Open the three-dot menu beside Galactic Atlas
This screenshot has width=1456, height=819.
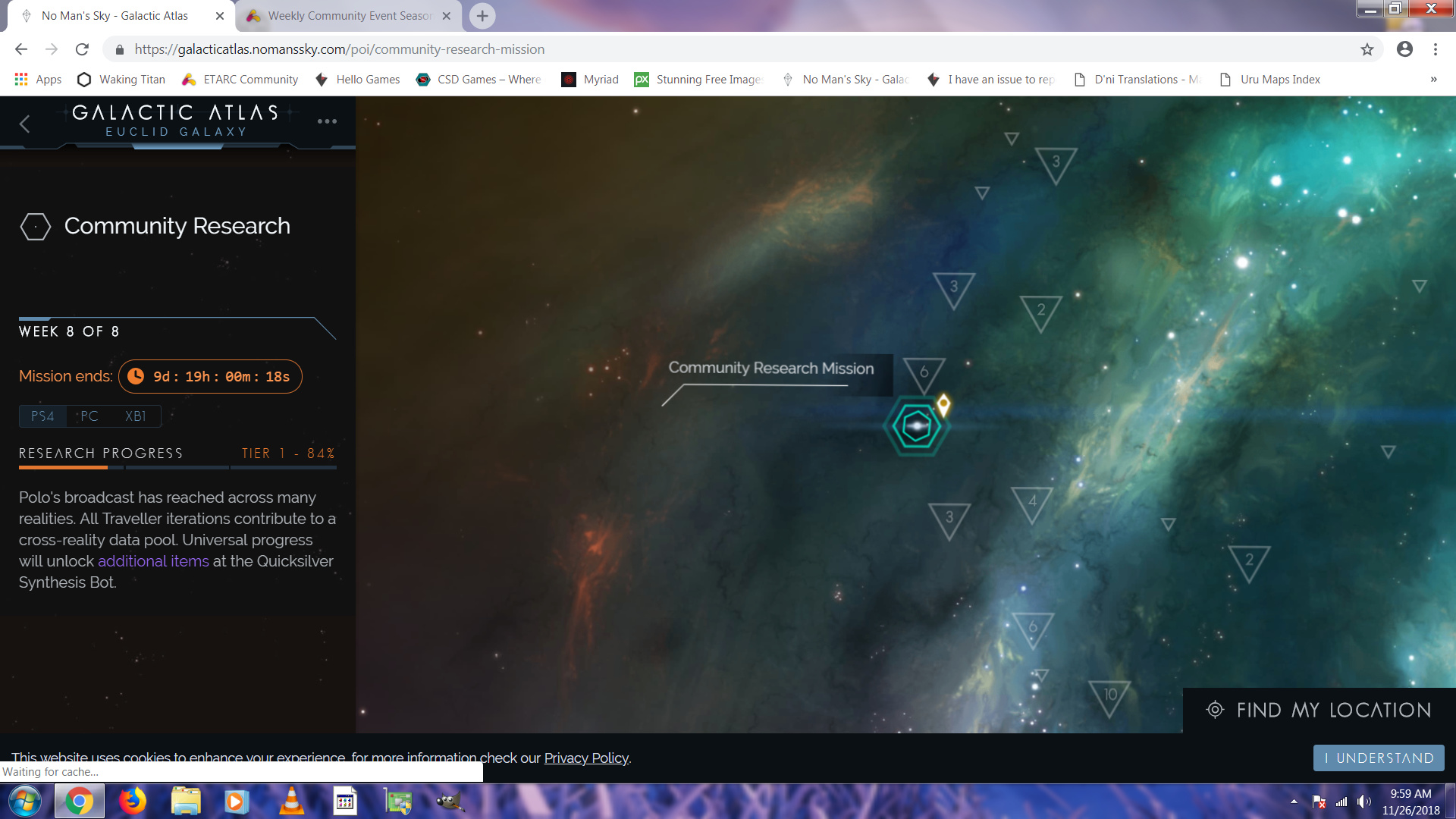click(327, 121)
